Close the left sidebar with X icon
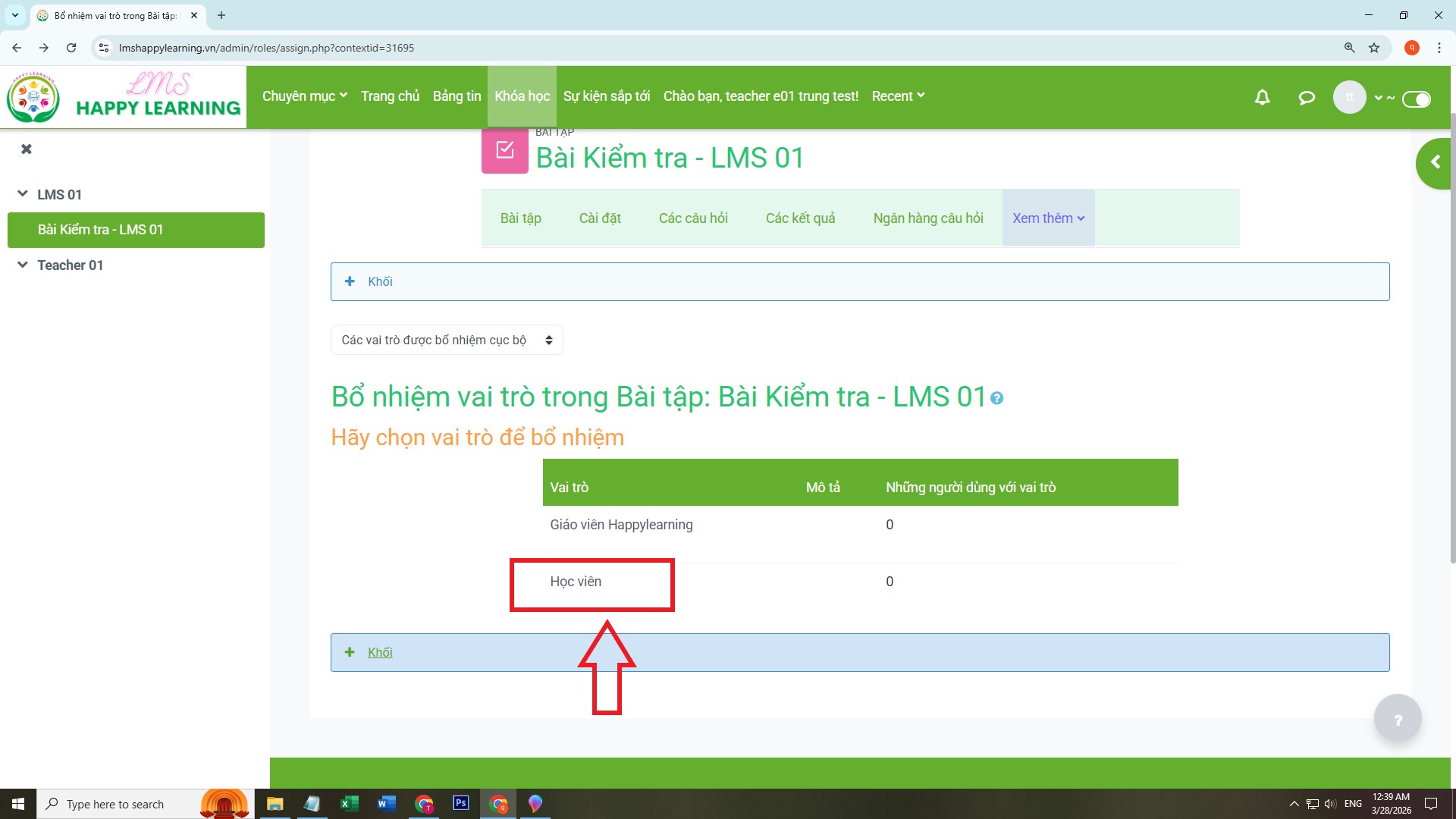The image size is (1456, 819). tap(27, 149)
